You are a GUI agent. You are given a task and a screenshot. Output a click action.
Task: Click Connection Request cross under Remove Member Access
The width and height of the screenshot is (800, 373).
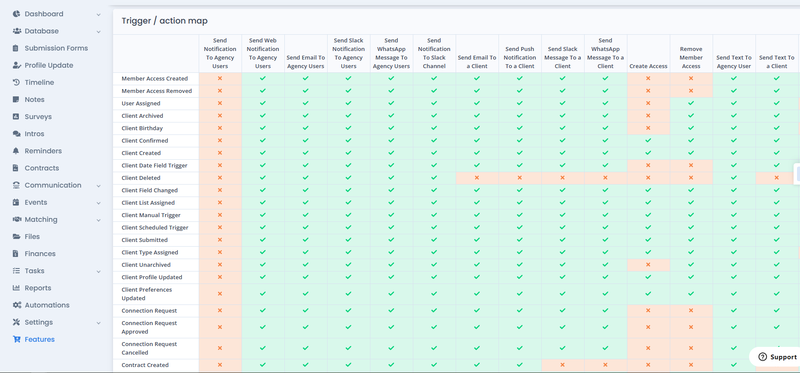tap(691, 310)
